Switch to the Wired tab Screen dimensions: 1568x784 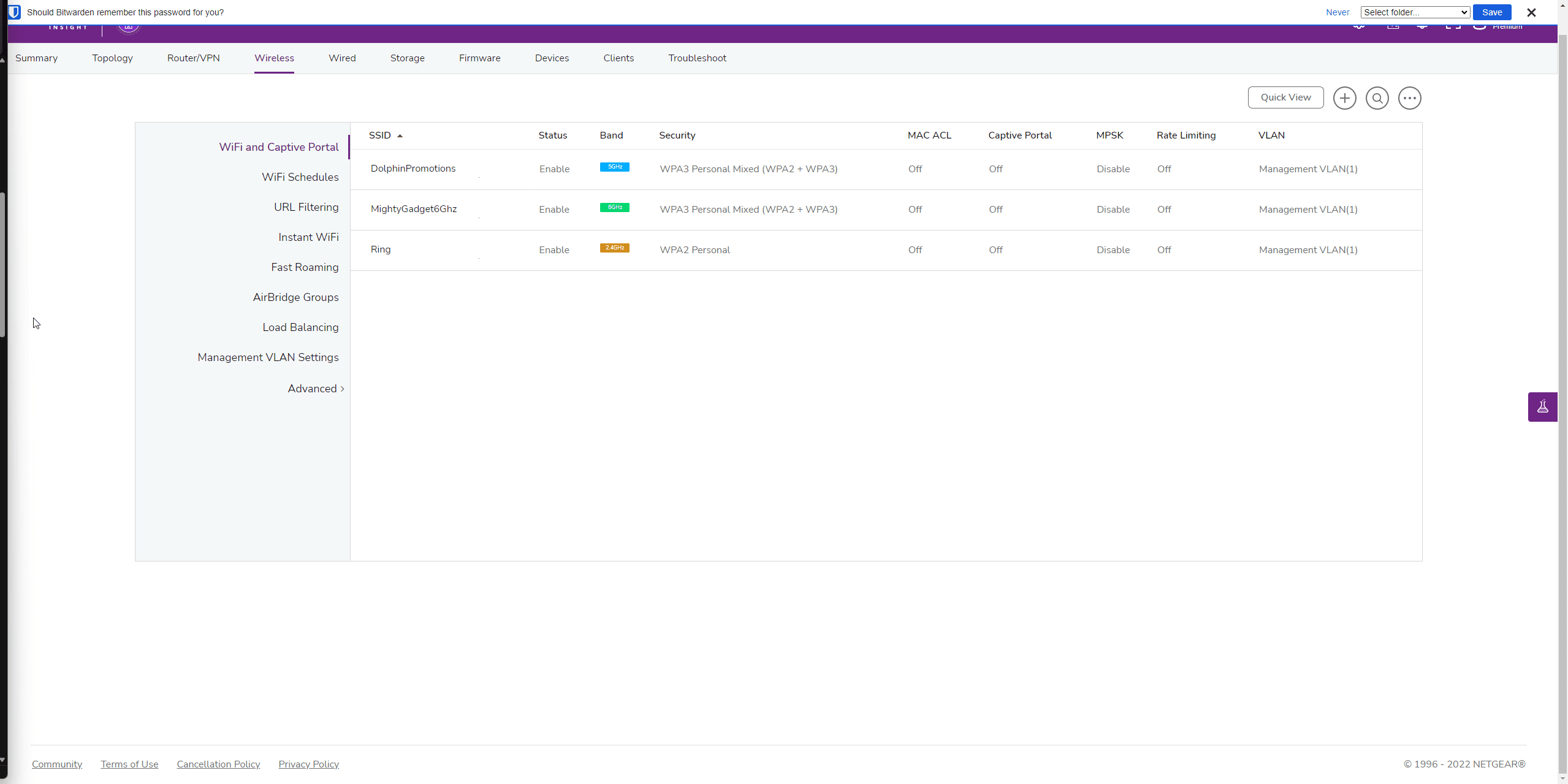coord(342,58)
